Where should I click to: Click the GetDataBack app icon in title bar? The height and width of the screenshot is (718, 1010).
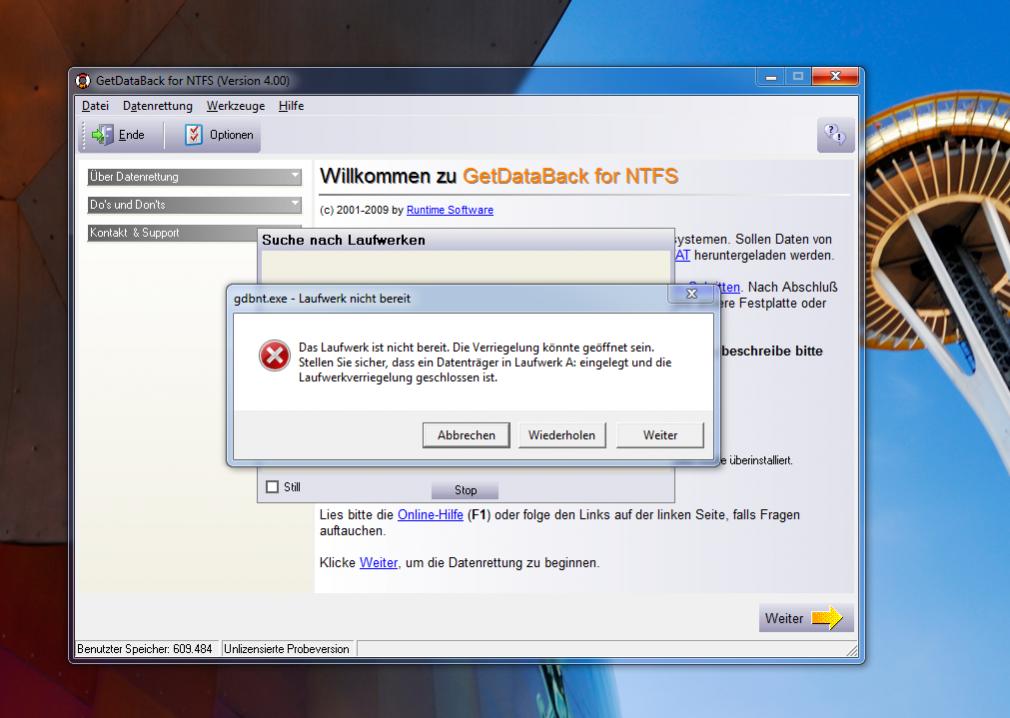(x=83, y=80)
